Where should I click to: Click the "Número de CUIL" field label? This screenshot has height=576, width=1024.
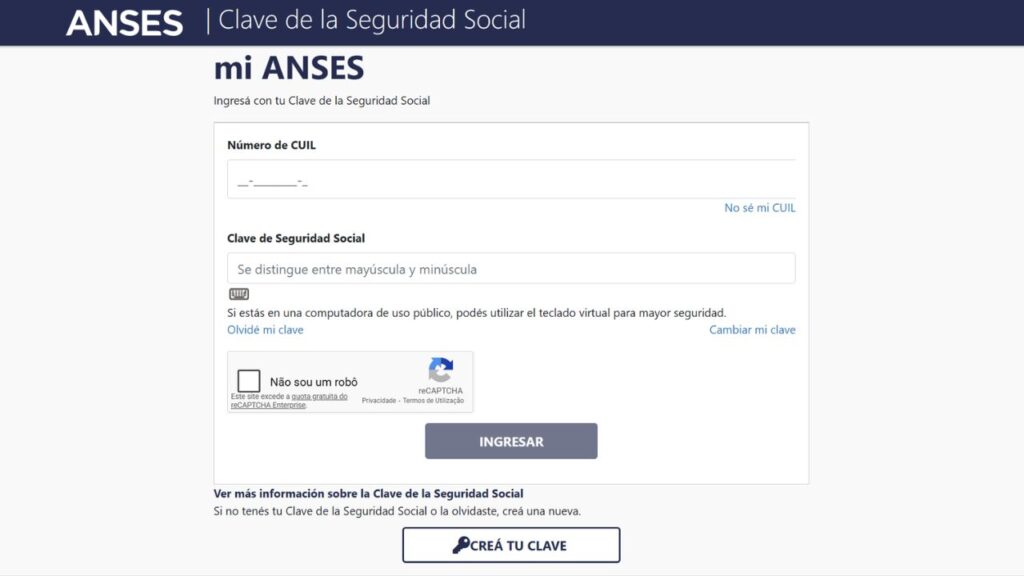[272, 145]
